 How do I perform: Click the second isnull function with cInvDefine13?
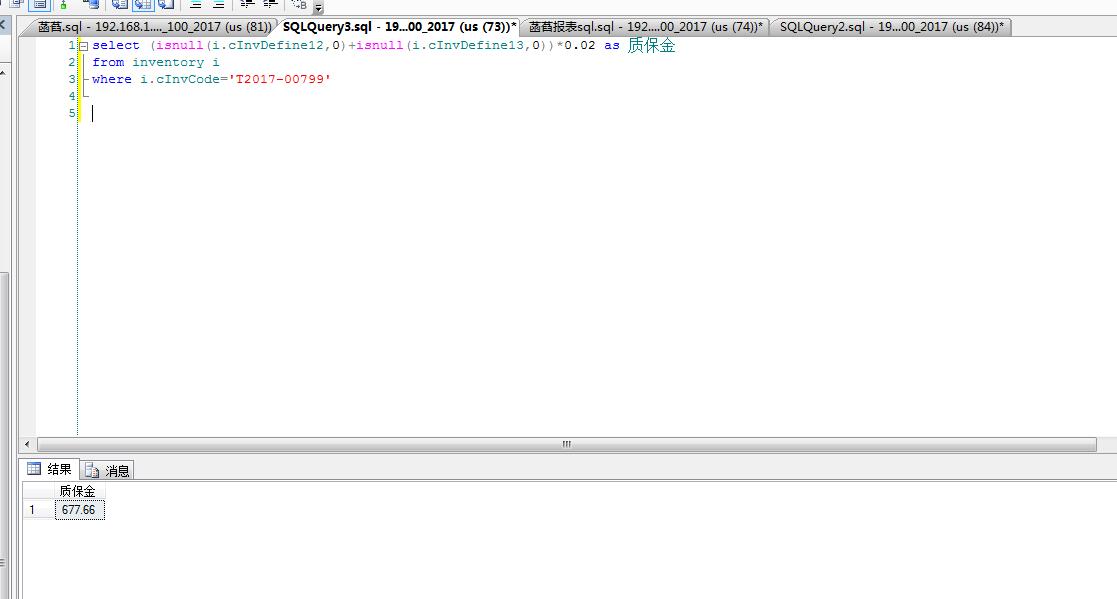380,46
